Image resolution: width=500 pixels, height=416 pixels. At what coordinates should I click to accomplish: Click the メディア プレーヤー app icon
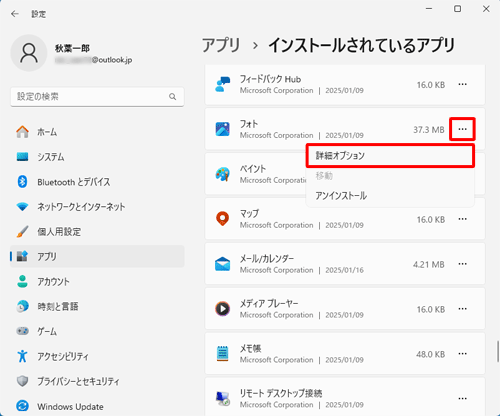(222, 309)
